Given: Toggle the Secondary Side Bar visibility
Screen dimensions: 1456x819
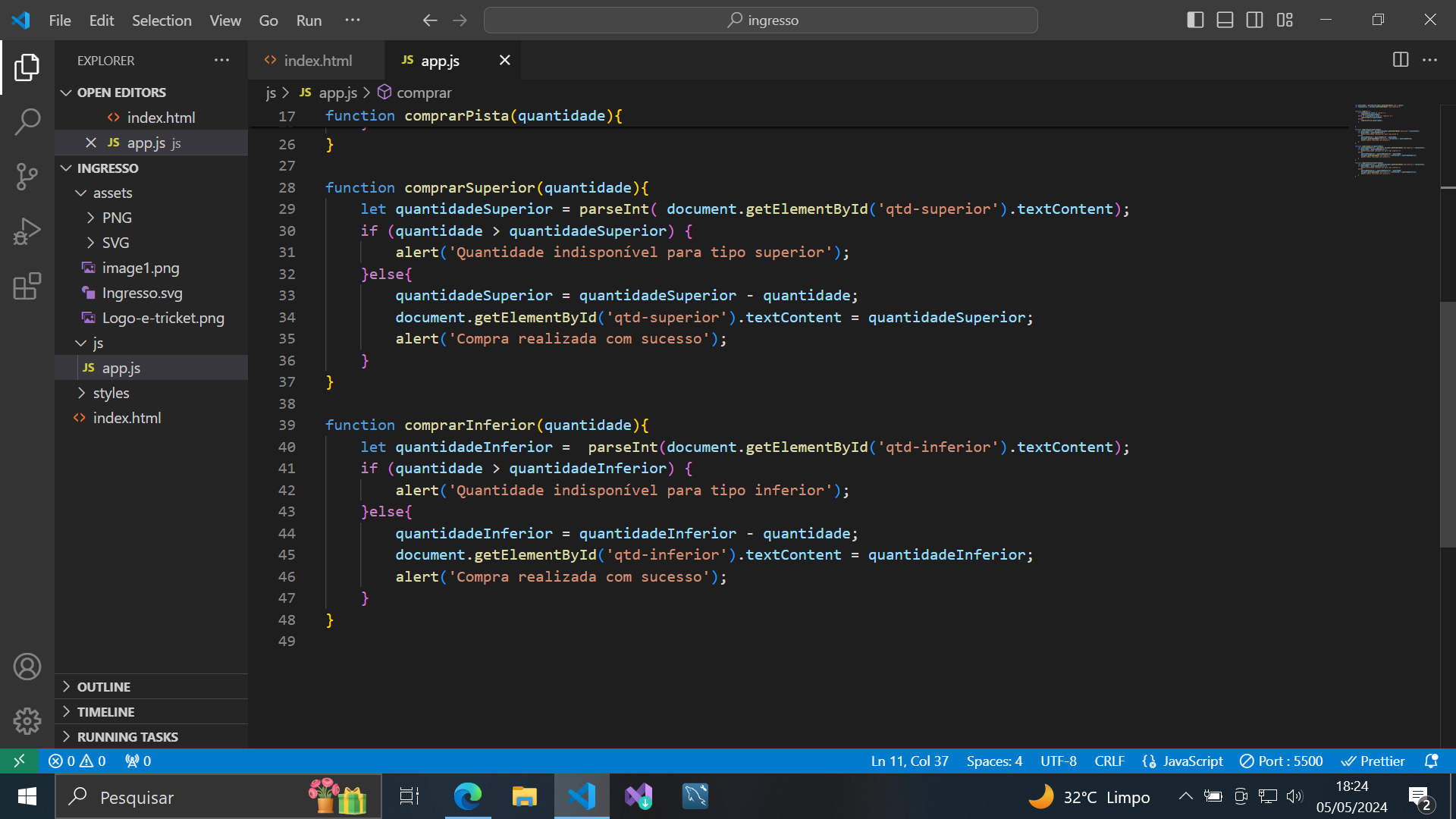Looking at the screenshot, I should click(x=1255, y=20).
